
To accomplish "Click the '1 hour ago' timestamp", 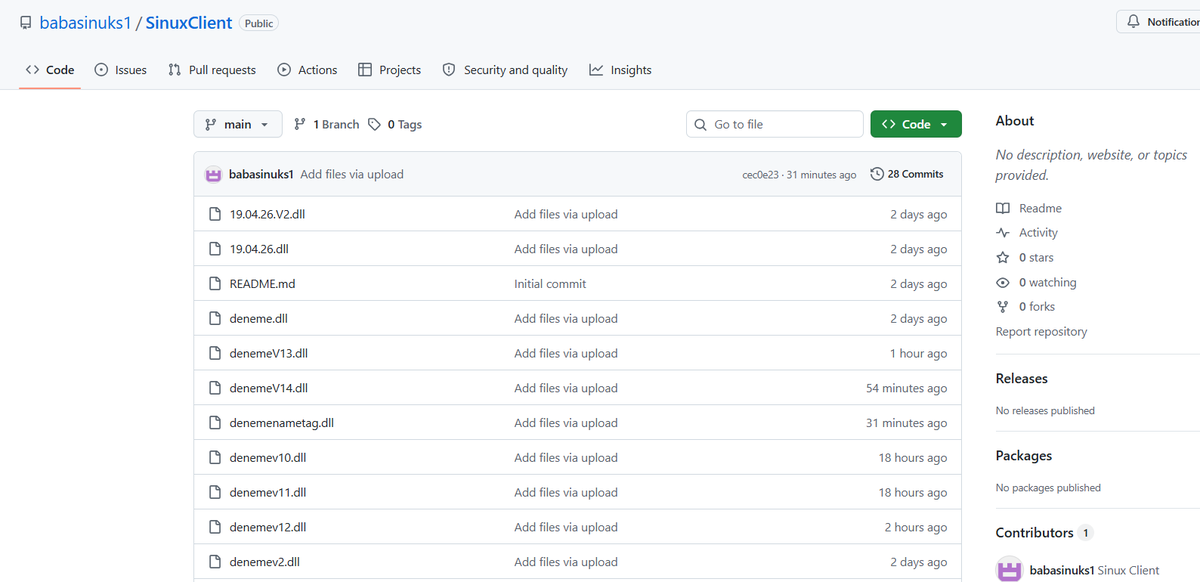I will tap(918, 353).
